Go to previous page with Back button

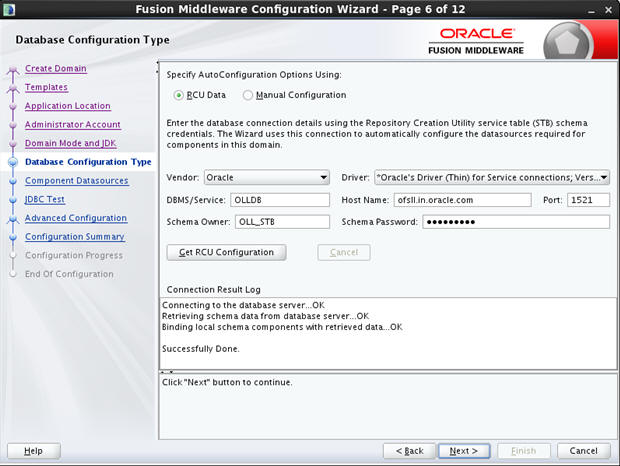409,451
